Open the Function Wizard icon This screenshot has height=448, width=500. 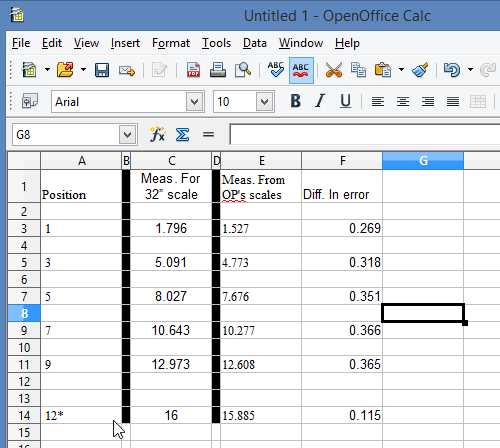(157, 135)
